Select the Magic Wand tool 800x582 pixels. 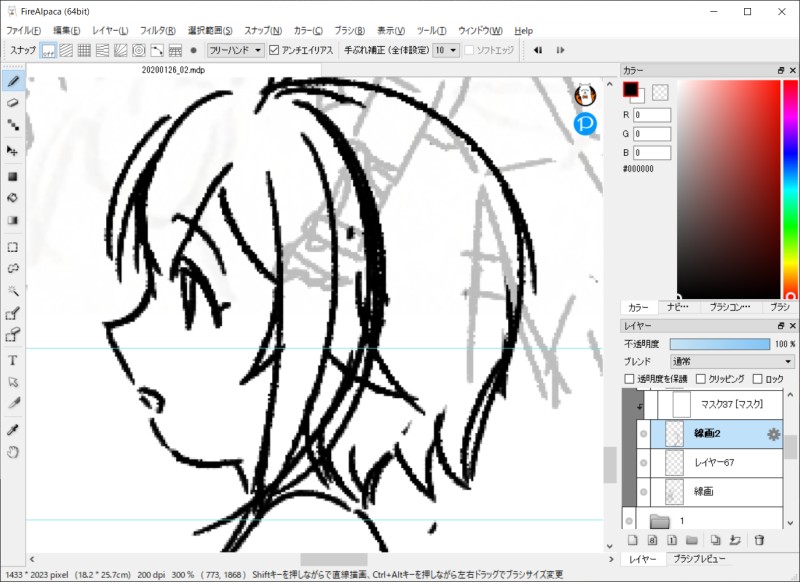tap(13, 291)
